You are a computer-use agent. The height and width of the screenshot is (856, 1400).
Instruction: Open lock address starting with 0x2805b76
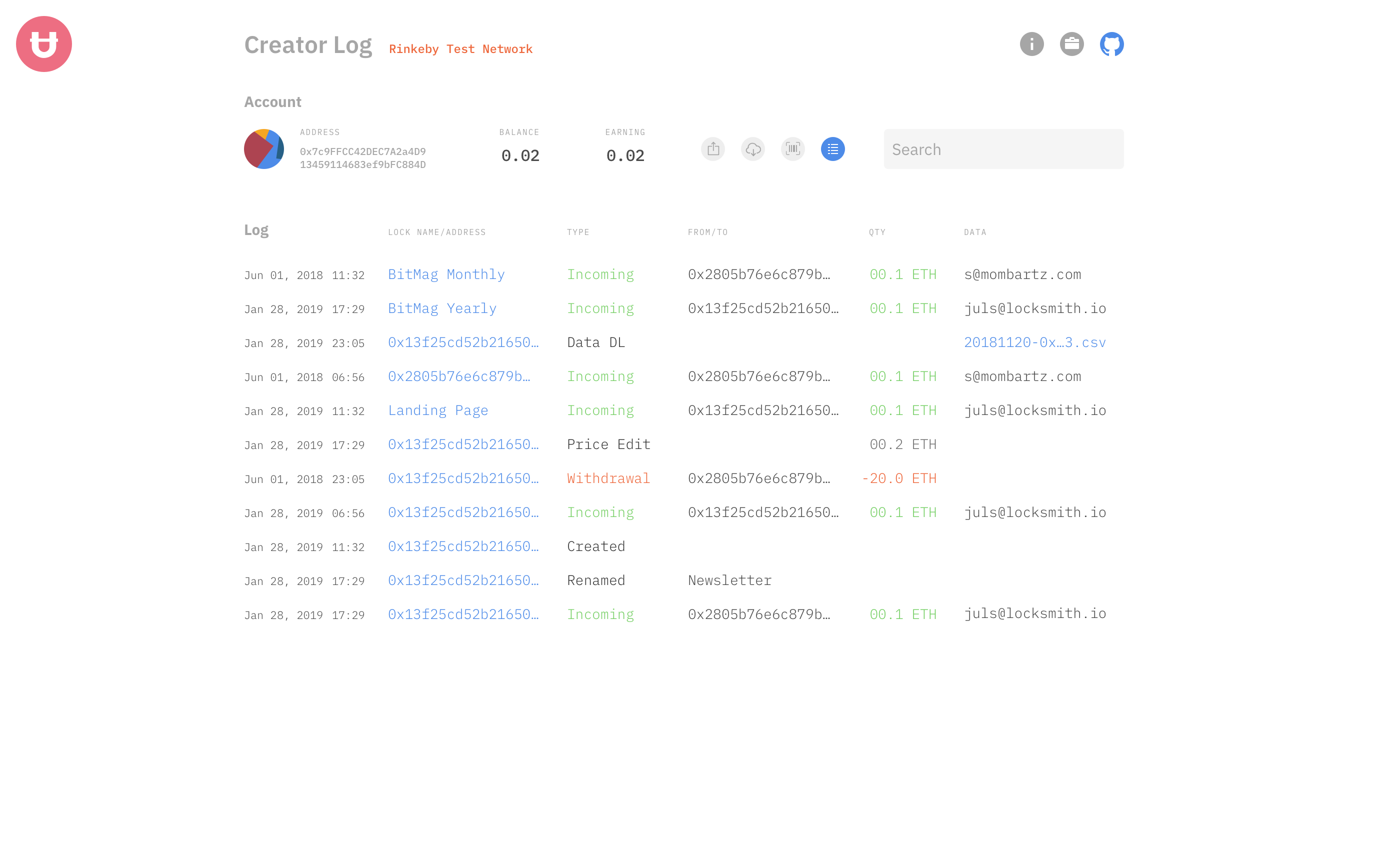pos(459,376)
